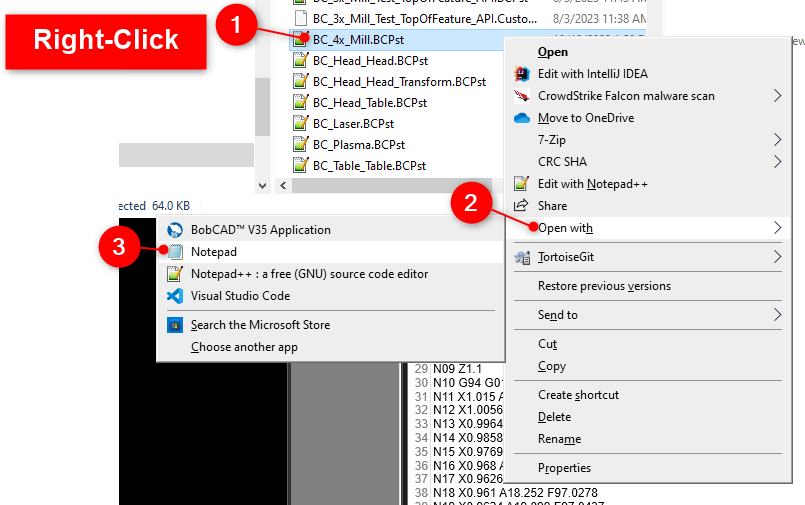Image resolution: width=805 pixels, height=505 pixels.
Task: Click the TortoiseGit icon
Action: pyautogui.click(x=522, y=257)
